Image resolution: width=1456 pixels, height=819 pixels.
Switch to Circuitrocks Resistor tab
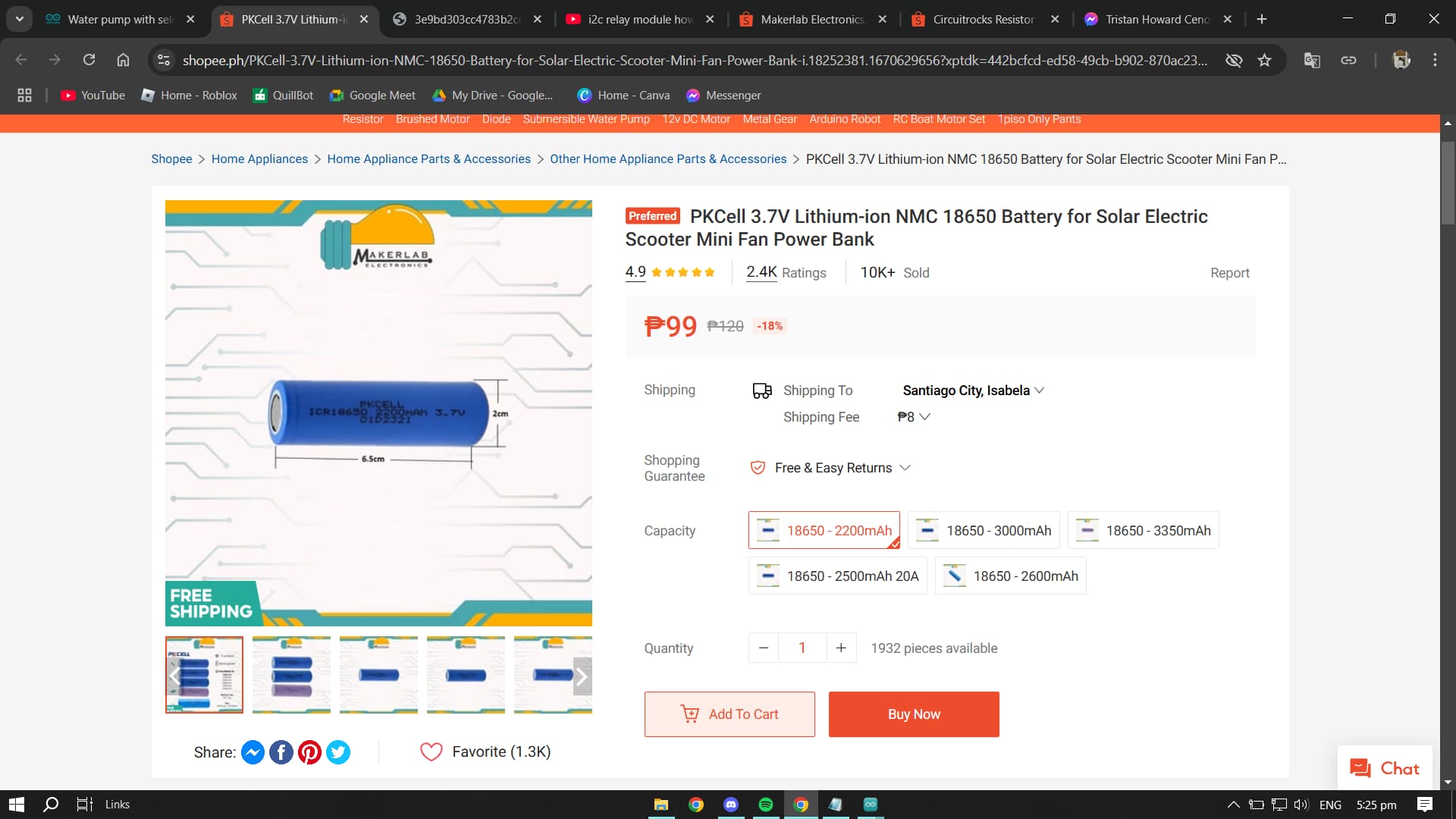(984, 19)
